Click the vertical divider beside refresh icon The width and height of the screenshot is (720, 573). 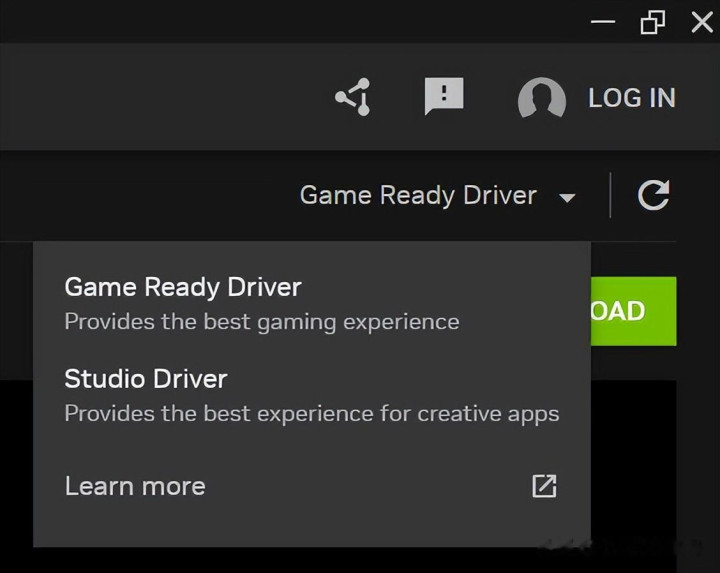[610, 195]
